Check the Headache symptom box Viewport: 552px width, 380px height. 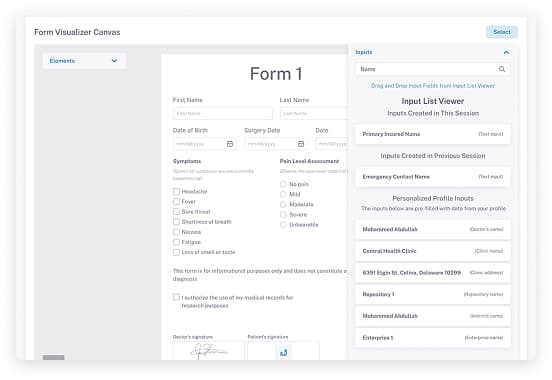pos(176,191)
